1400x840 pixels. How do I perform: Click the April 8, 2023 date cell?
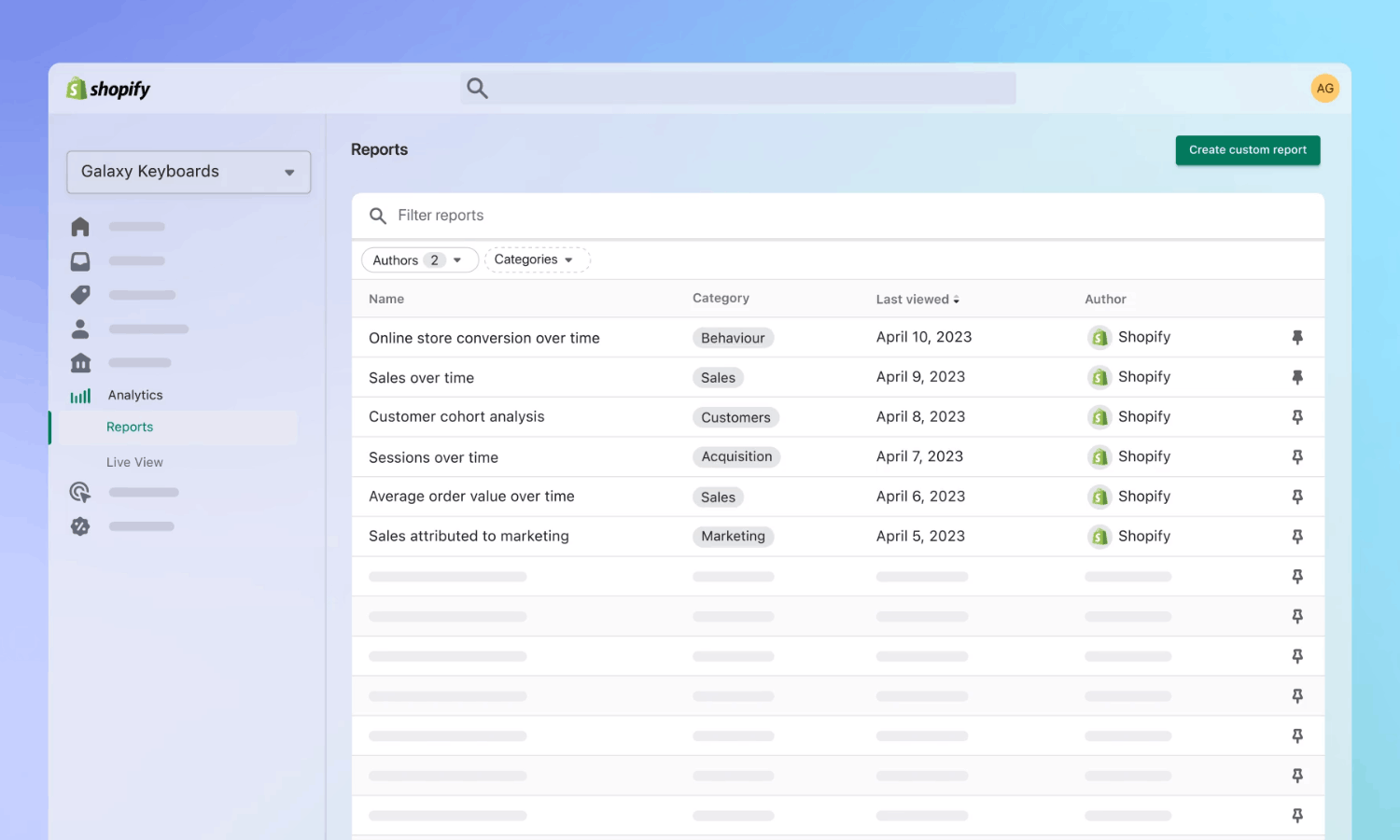coord(920,417)
